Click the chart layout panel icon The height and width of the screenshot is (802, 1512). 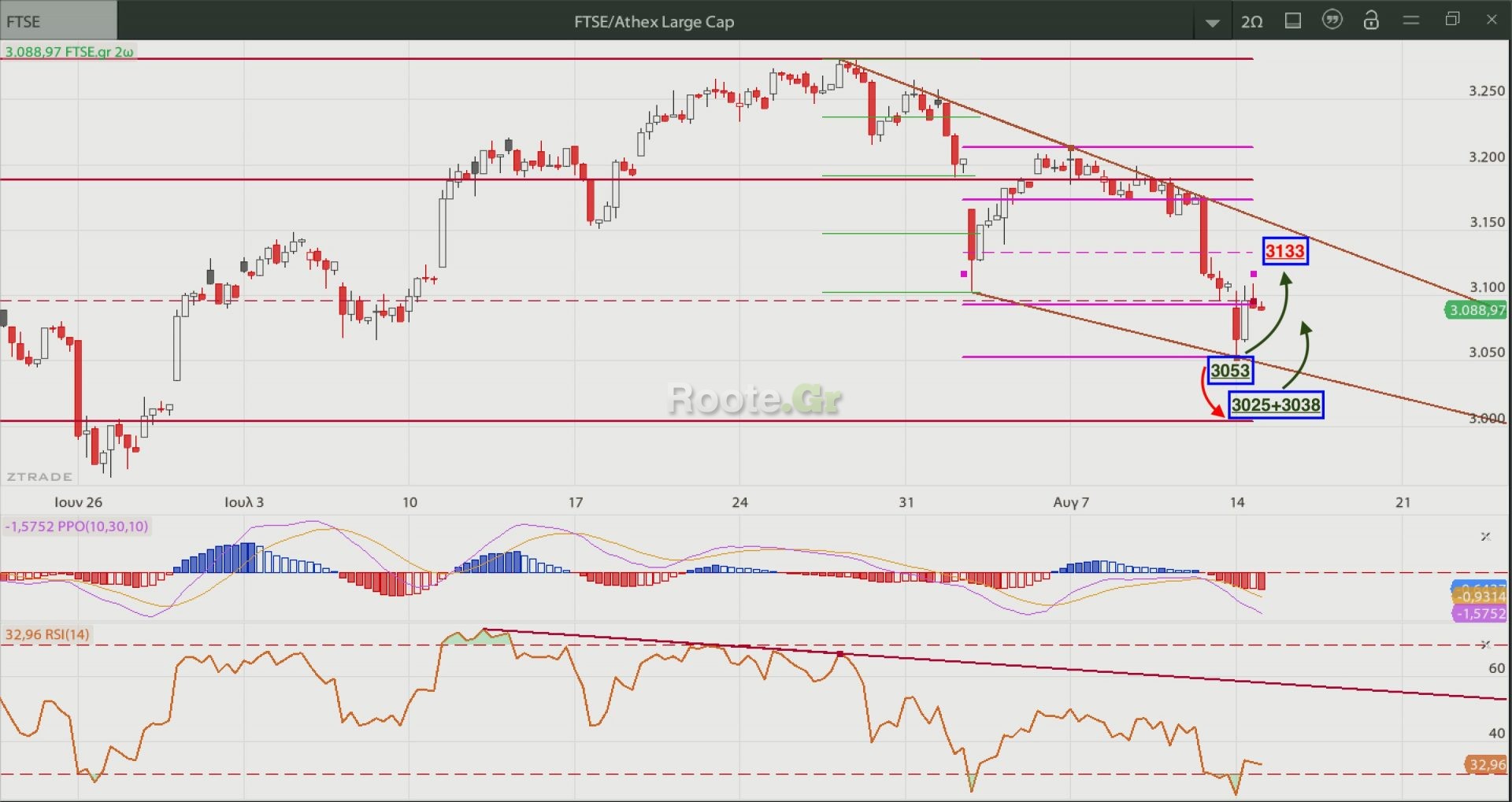coord(1293,21)
